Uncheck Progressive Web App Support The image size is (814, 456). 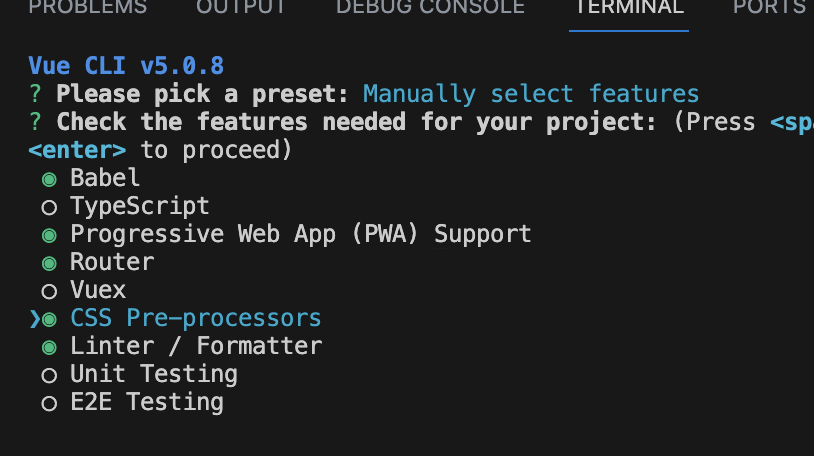(x=49, y=236)
